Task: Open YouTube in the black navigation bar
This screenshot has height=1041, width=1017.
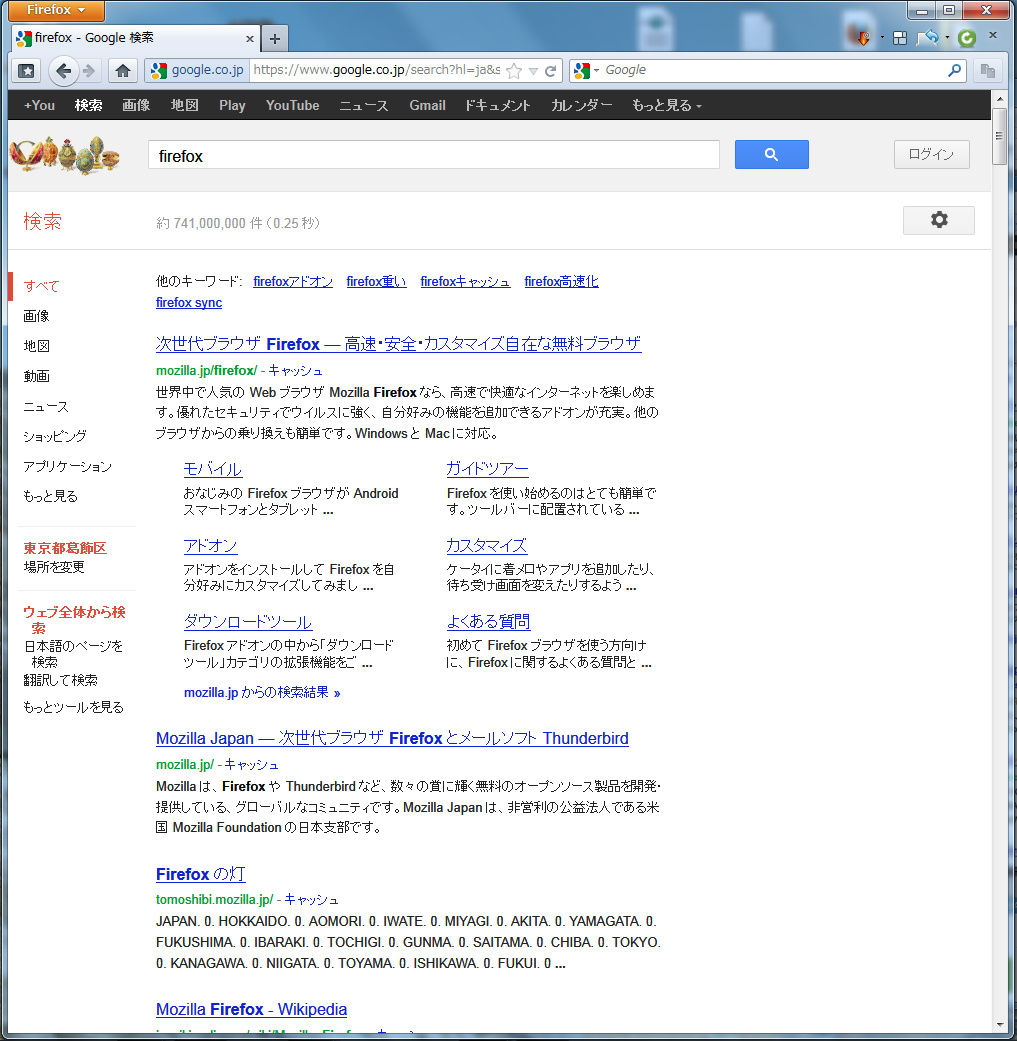Action: point(293,106)
